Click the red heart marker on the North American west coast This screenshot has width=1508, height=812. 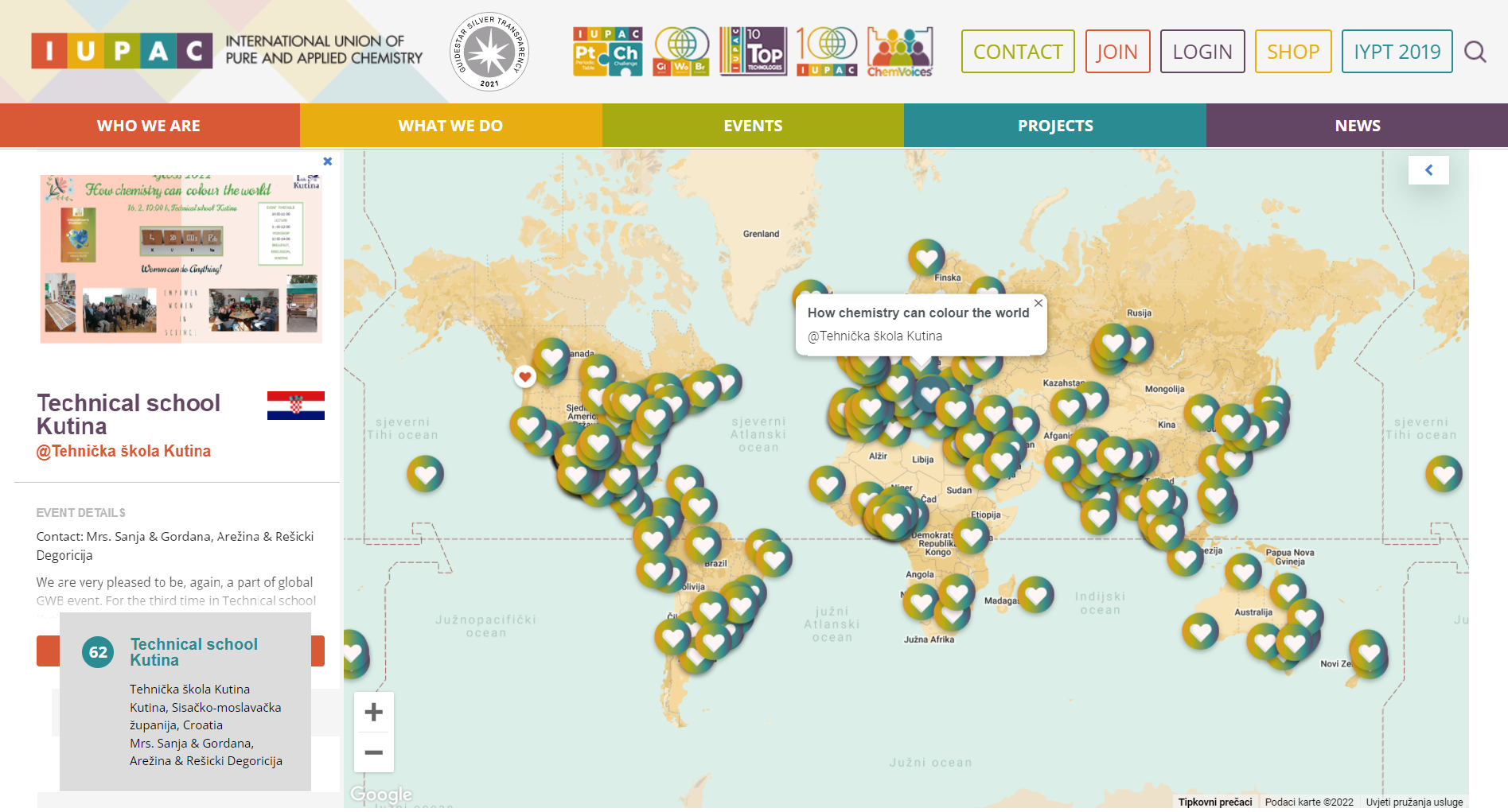pos(525,376)
